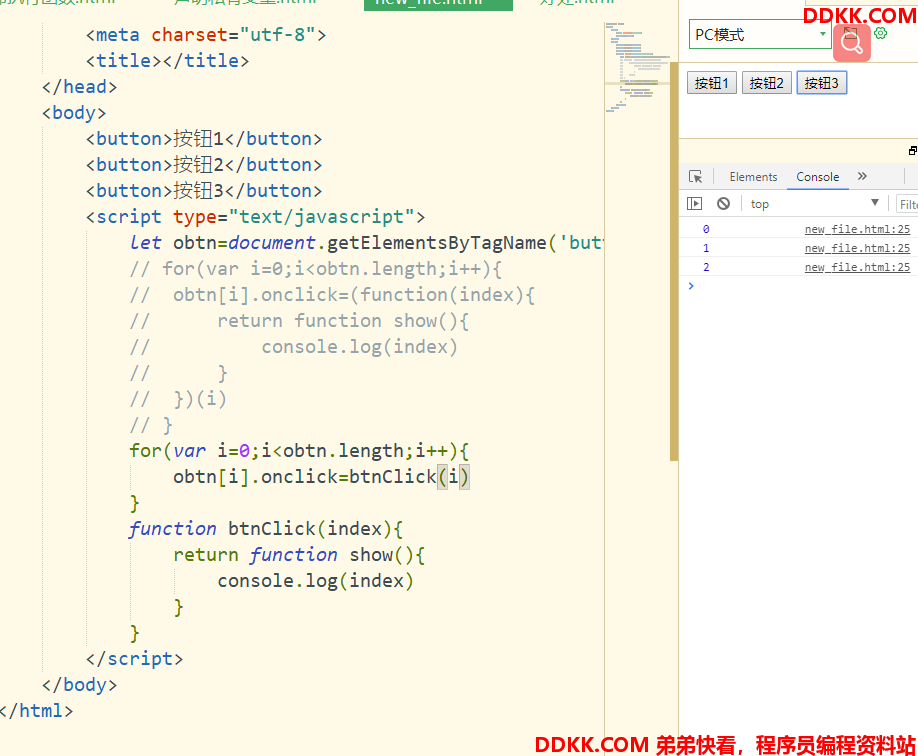Click the console Filter input field

coord(907,204)
